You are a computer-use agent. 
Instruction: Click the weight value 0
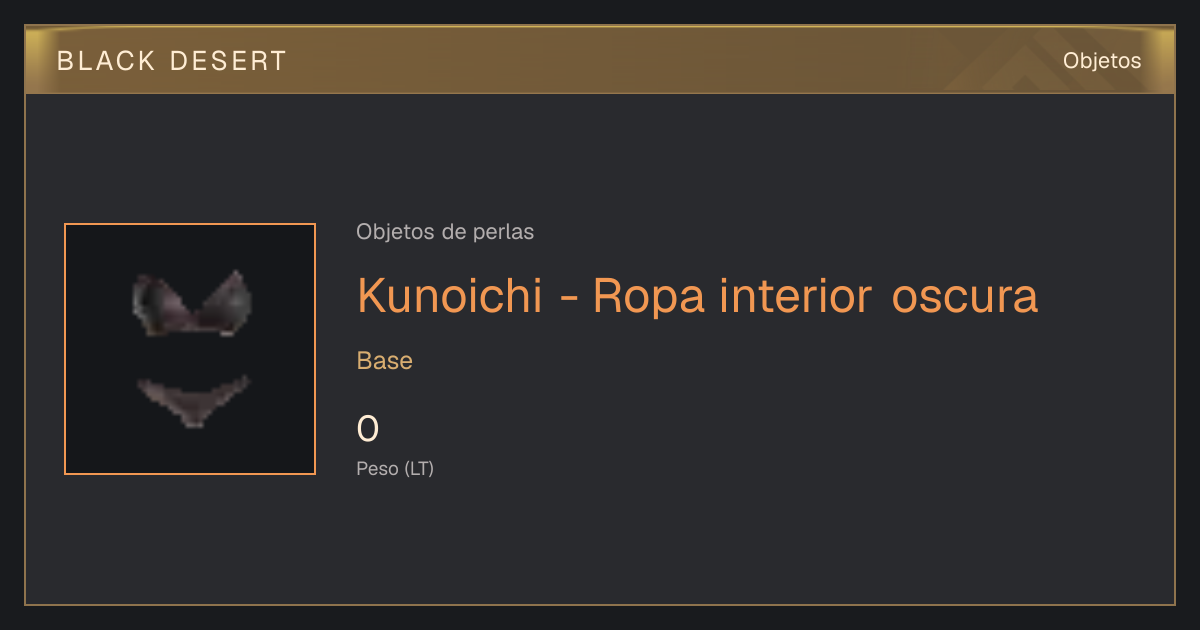point(368,429)
